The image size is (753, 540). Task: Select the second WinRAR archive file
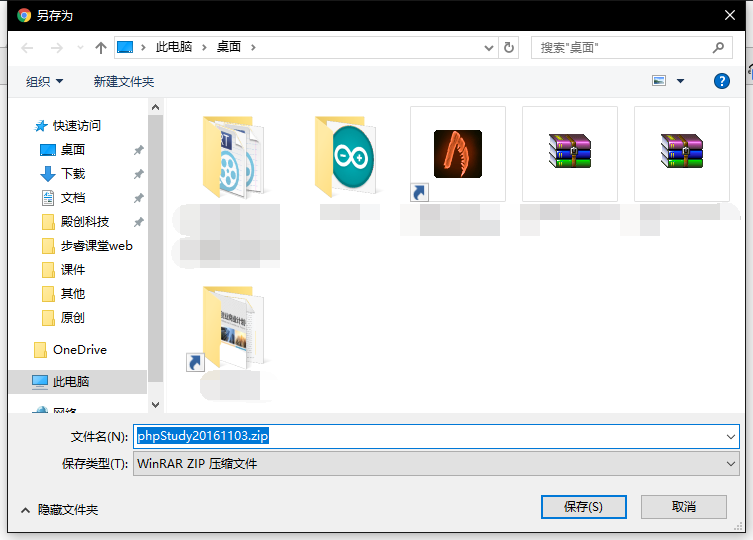(681, 154)
